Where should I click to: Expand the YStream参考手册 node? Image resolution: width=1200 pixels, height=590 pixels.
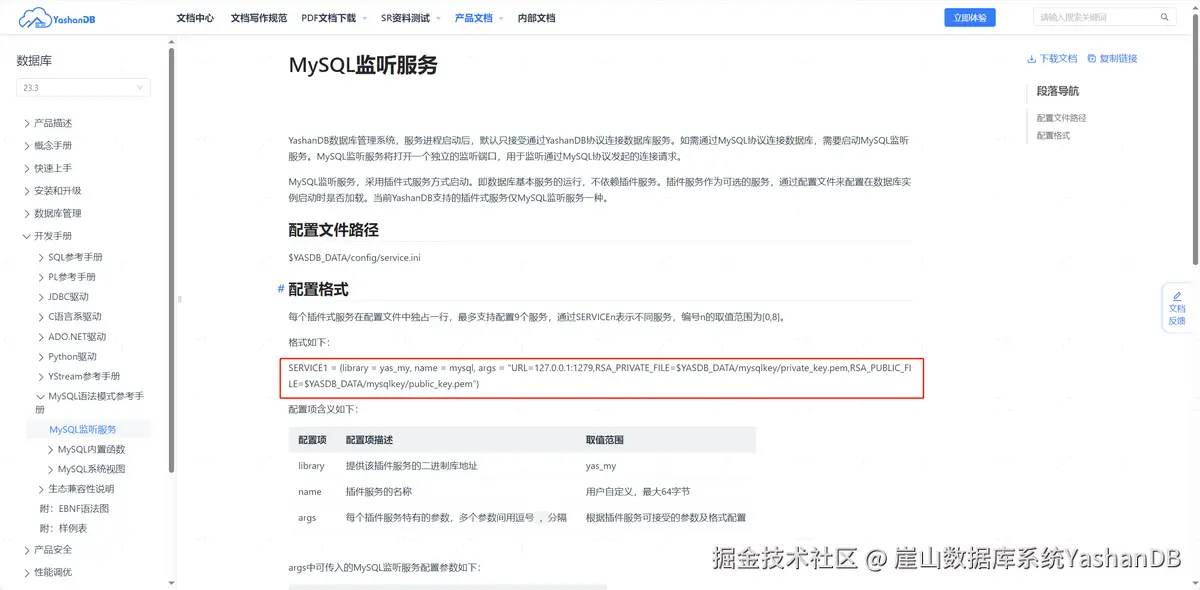coord(41,377)
